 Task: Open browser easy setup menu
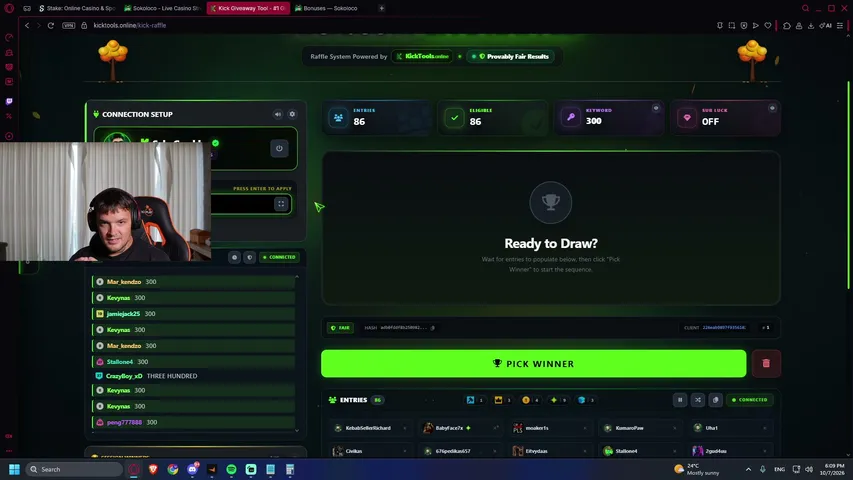click(x=840, y=26)
